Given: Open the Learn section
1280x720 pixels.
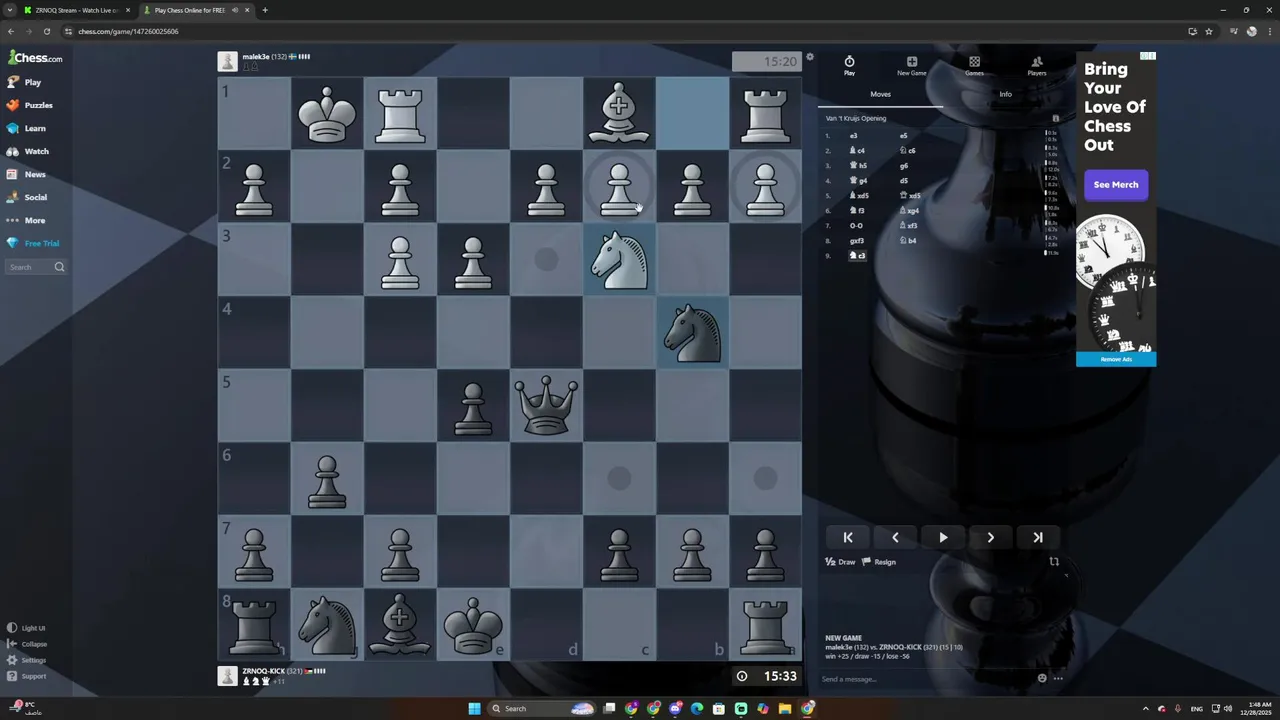Looking at the screenshot, I should pos(27,128).
